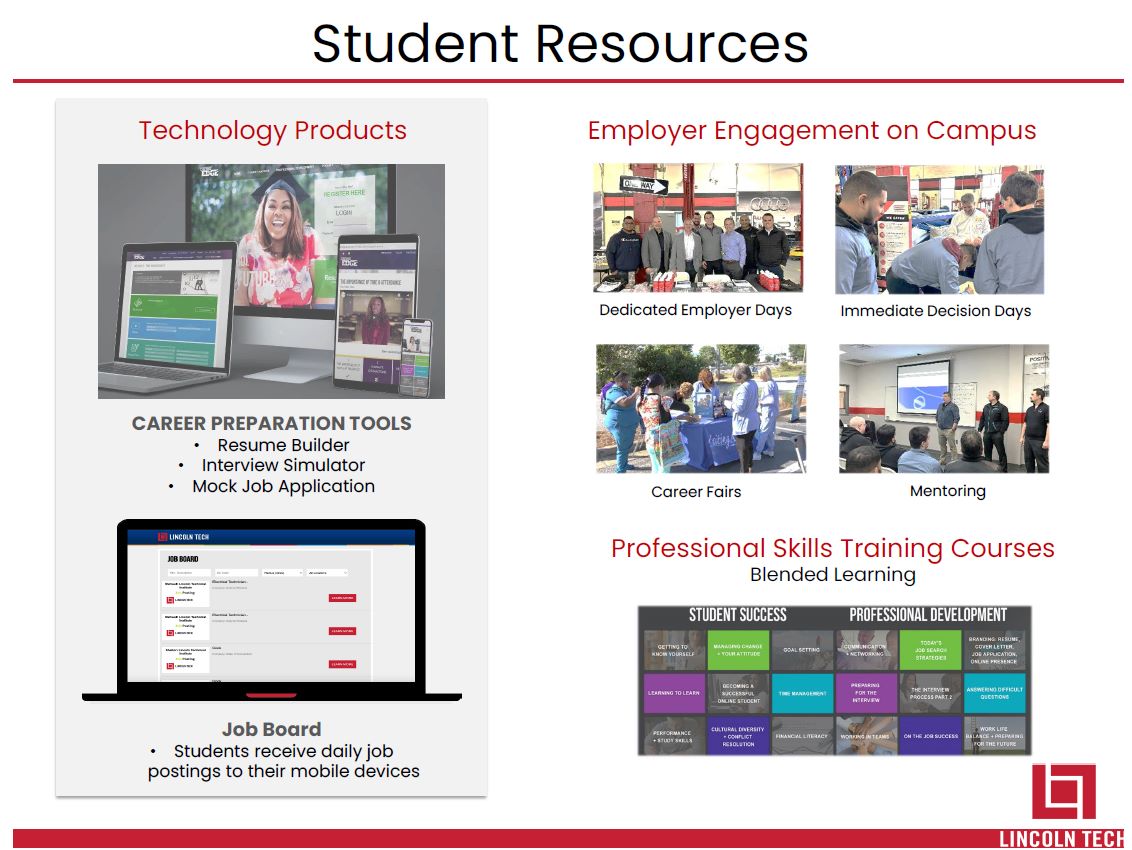Open the Mentoring classroom photo
Viewport: 1132px width, 850px height.
click(944, 409)
